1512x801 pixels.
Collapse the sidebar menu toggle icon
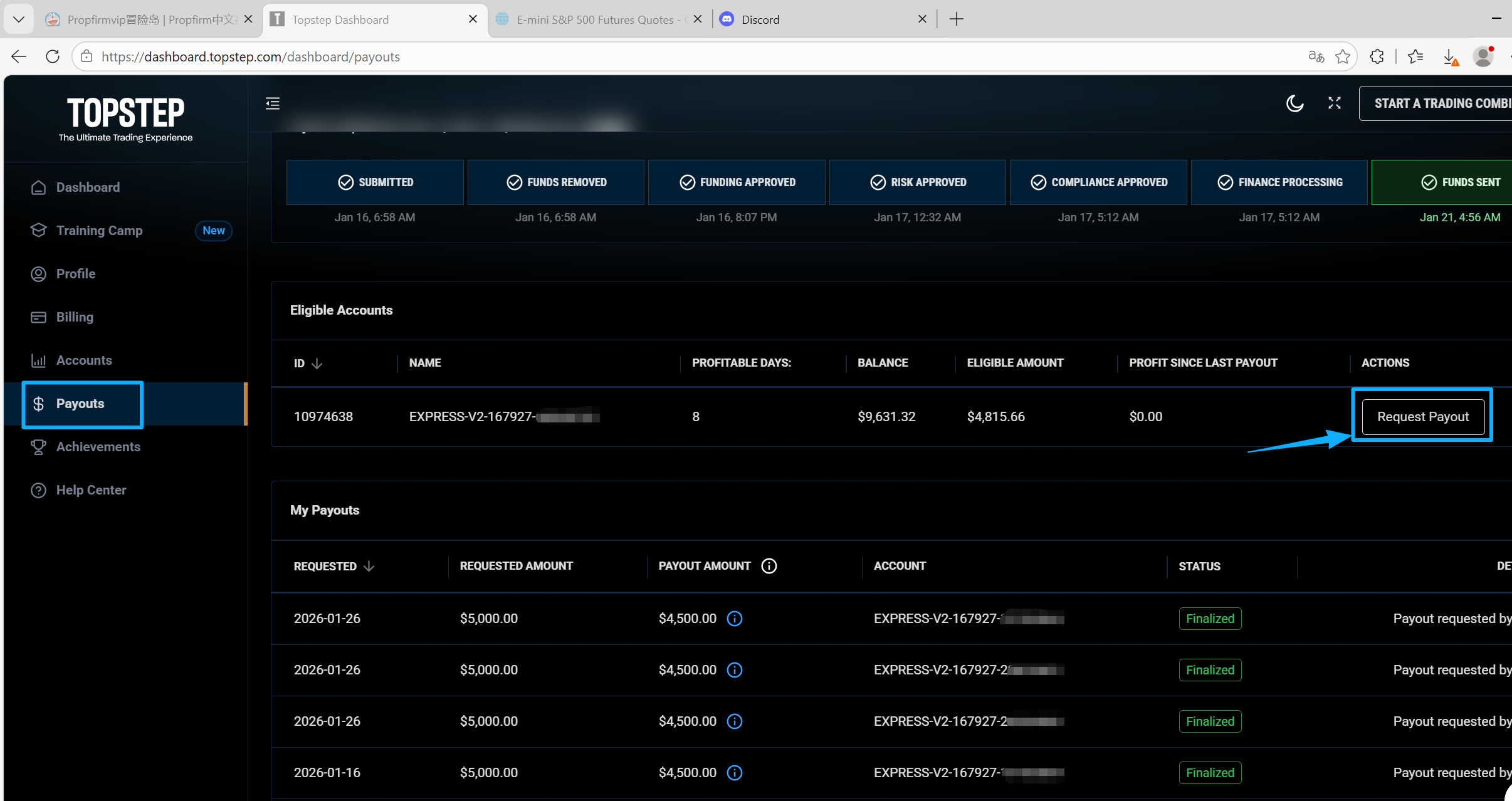pos(273,103)
